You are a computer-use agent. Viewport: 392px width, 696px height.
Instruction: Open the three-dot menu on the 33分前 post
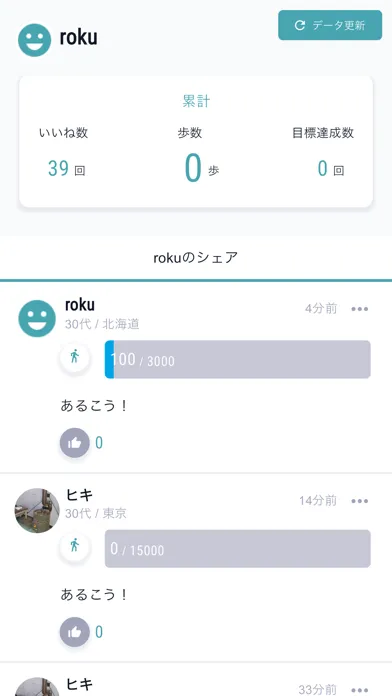click(x=360, y=690)
